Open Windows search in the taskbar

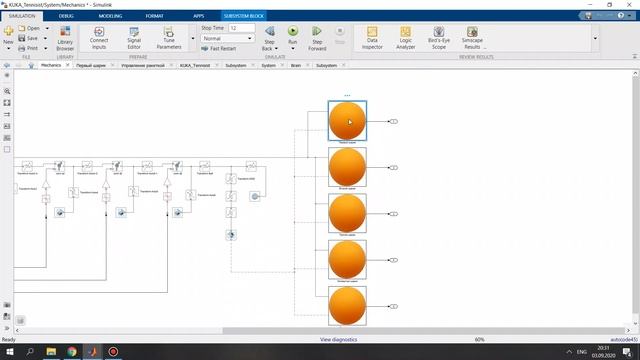[30, 351]
